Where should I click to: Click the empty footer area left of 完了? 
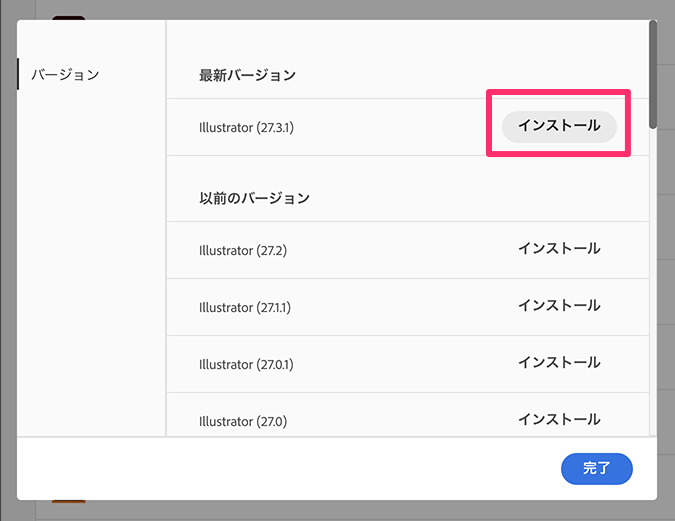click(x=300, y=468)
